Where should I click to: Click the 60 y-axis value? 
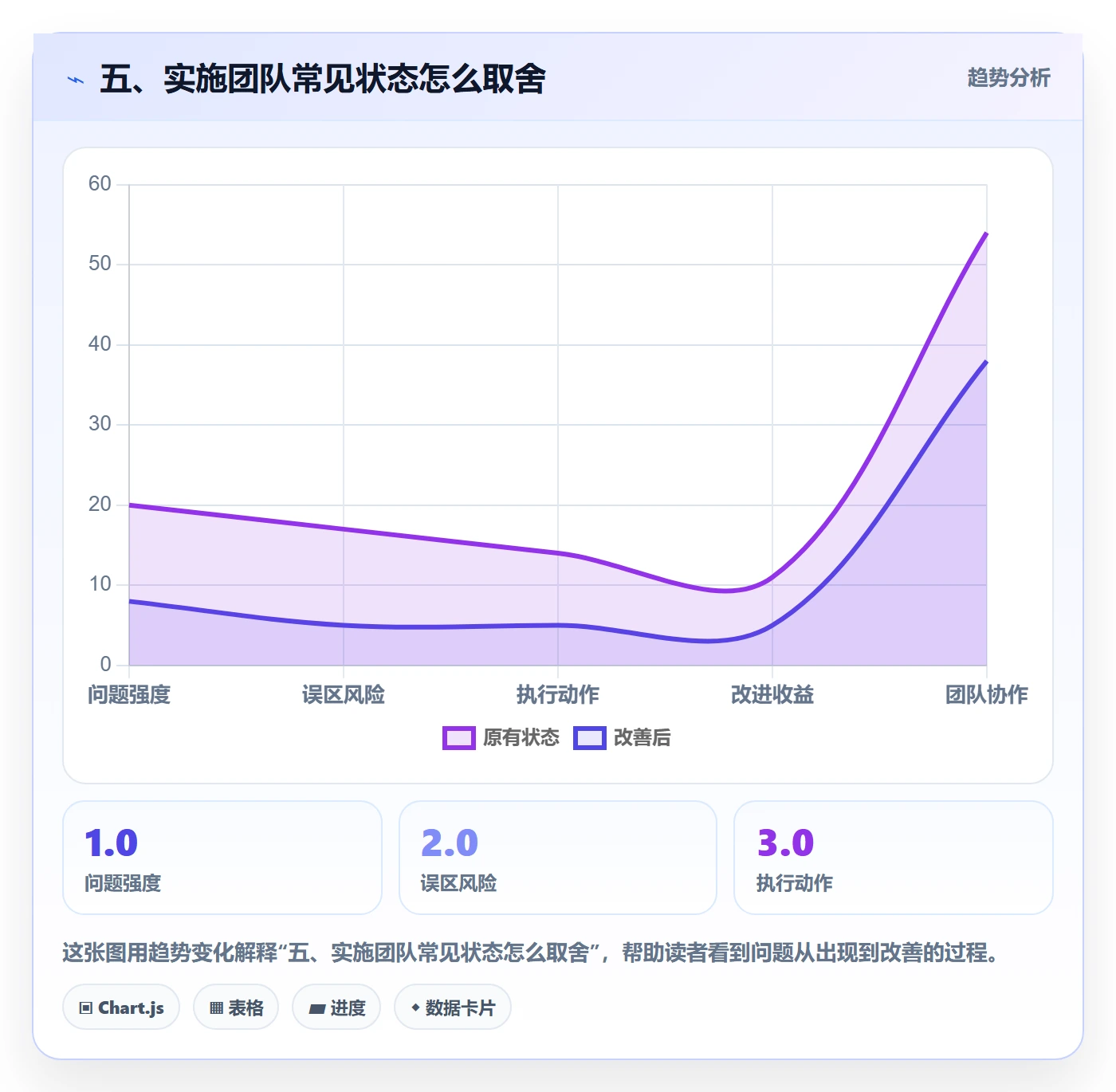[x=100, y=184]
